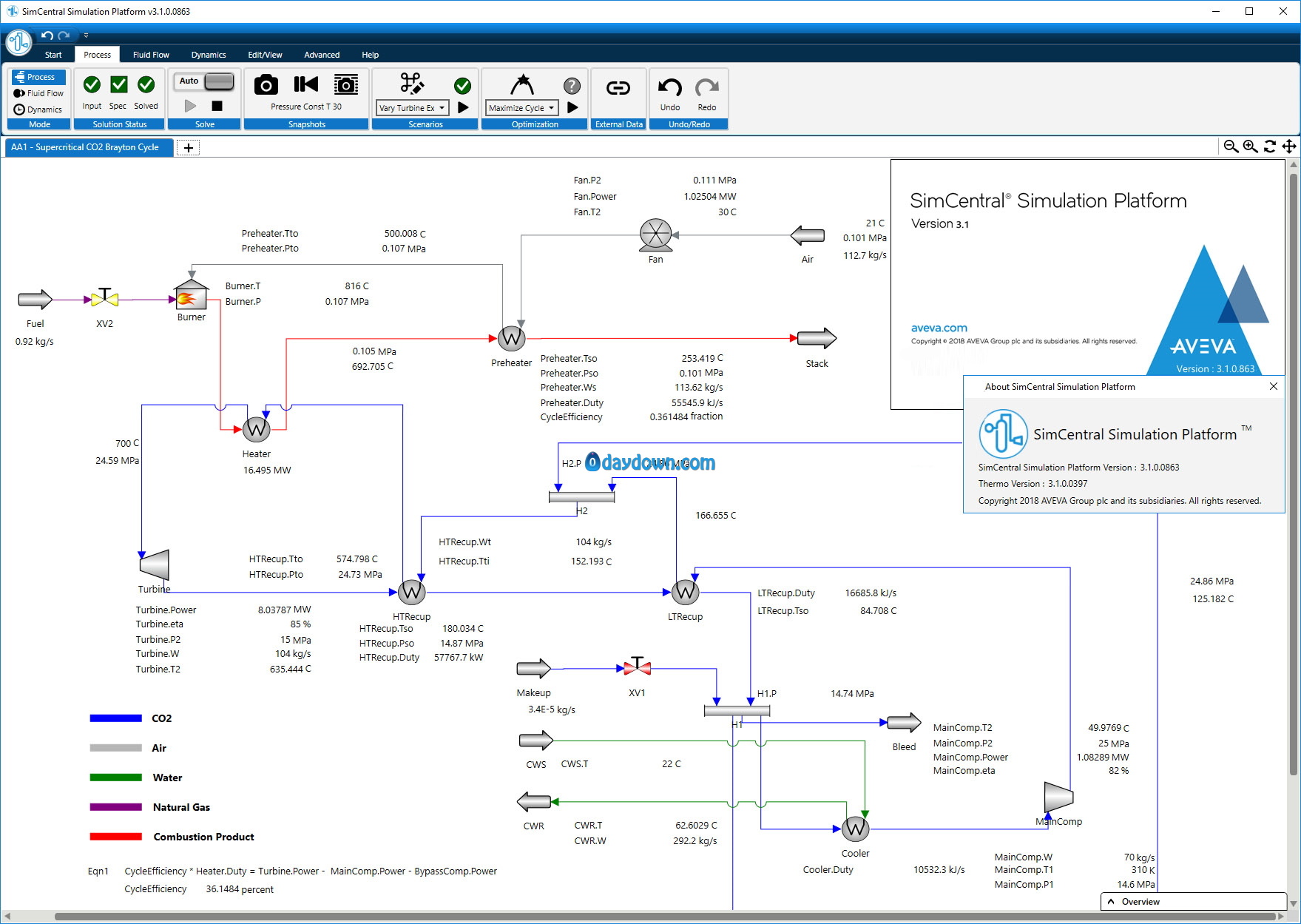The width and height of the screenshot is (1301, 924).
Task: Select the XV1 red valve
Action: pyautogui.click(x=637, y=667)
